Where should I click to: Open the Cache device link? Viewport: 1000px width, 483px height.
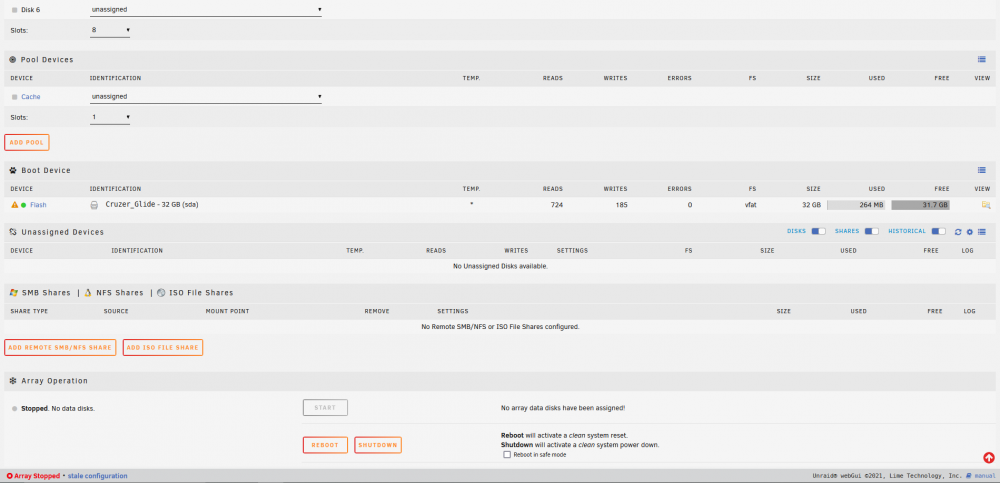pyautogui.click(x=31, y=97)
